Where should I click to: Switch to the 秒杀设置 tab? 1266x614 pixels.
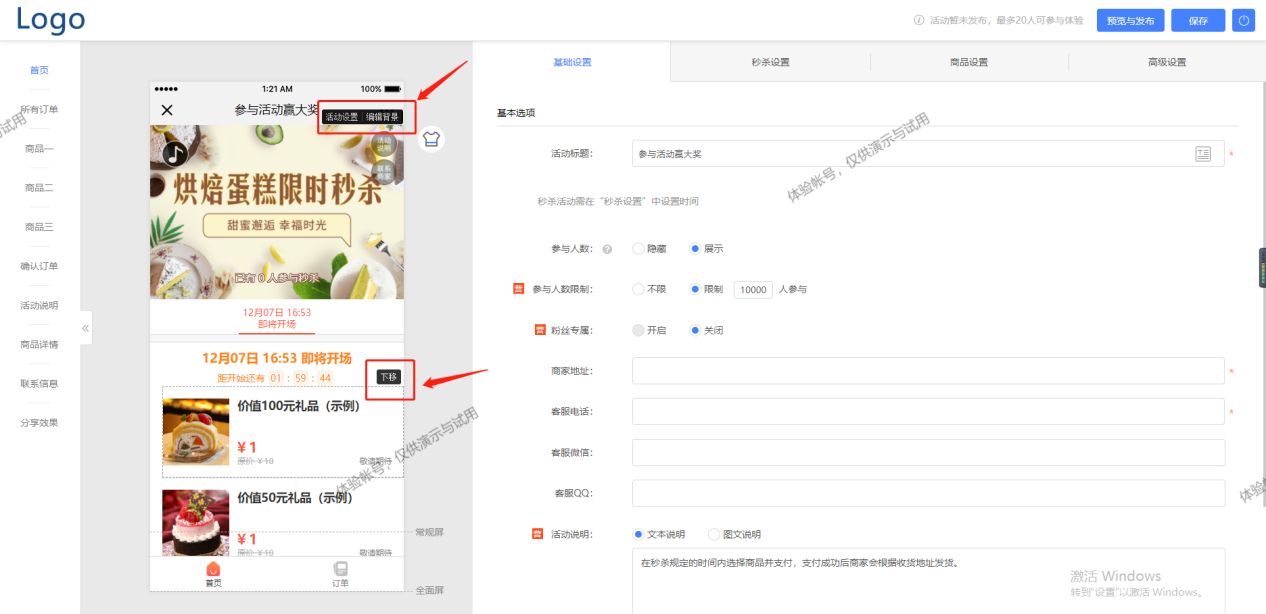[769, 61]
